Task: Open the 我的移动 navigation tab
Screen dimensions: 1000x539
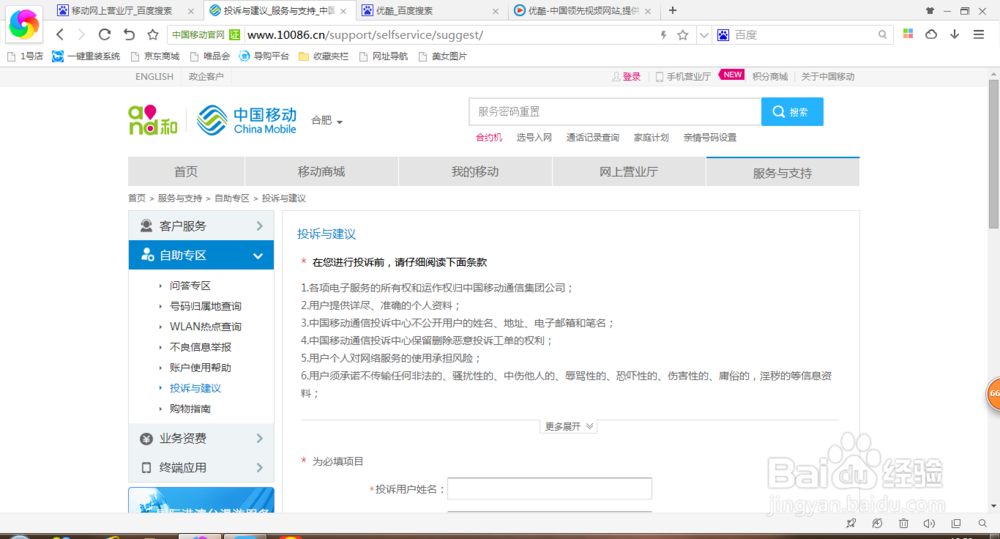Action: [x=475, y=172]
